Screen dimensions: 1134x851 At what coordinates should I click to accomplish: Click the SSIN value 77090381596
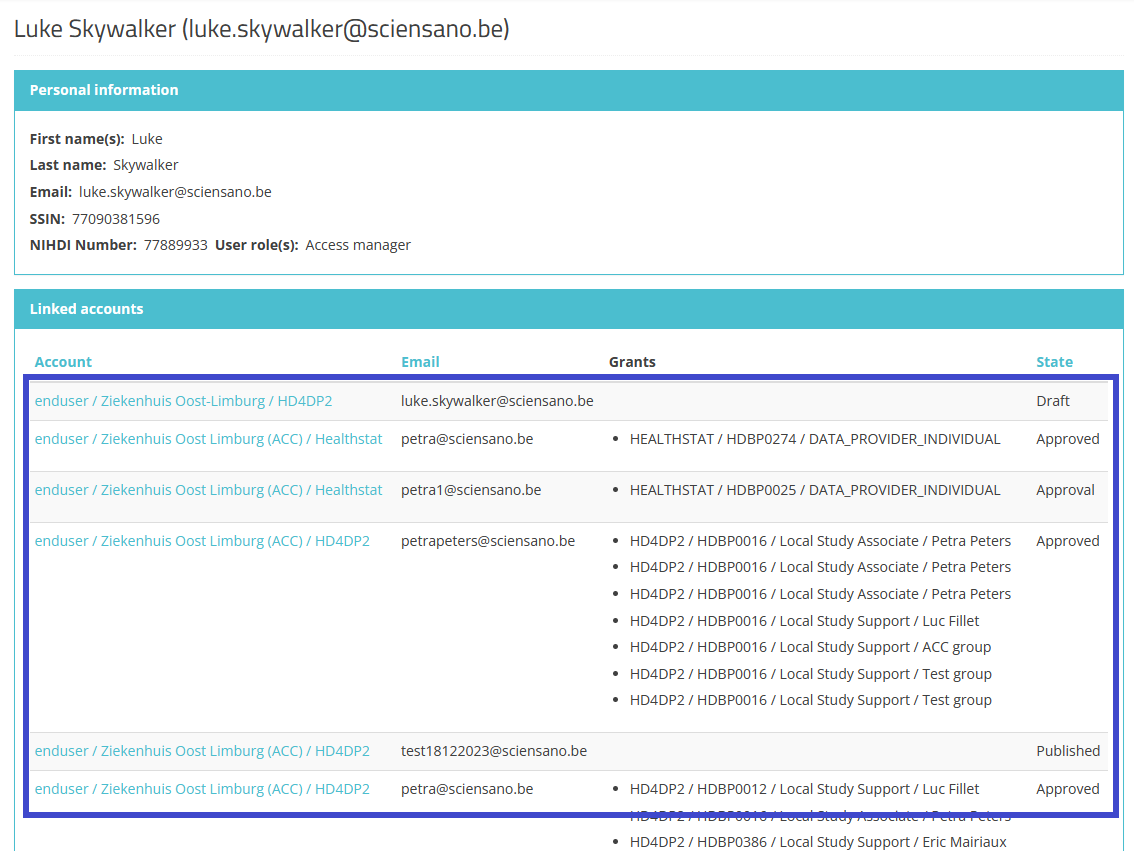click(x=115, y=219)
